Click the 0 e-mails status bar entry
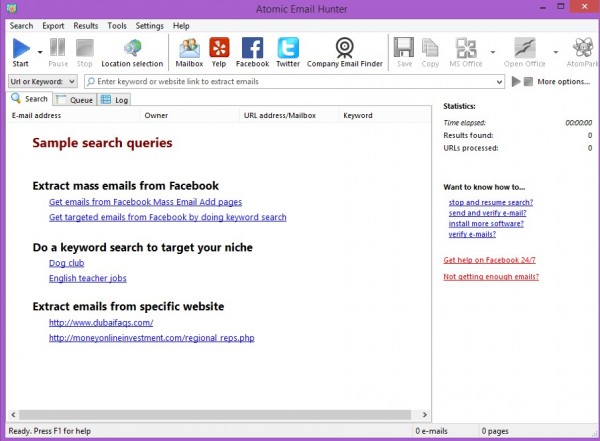This screenshot has height=441, width=600. pyautogui.click(x=431, y=431)
